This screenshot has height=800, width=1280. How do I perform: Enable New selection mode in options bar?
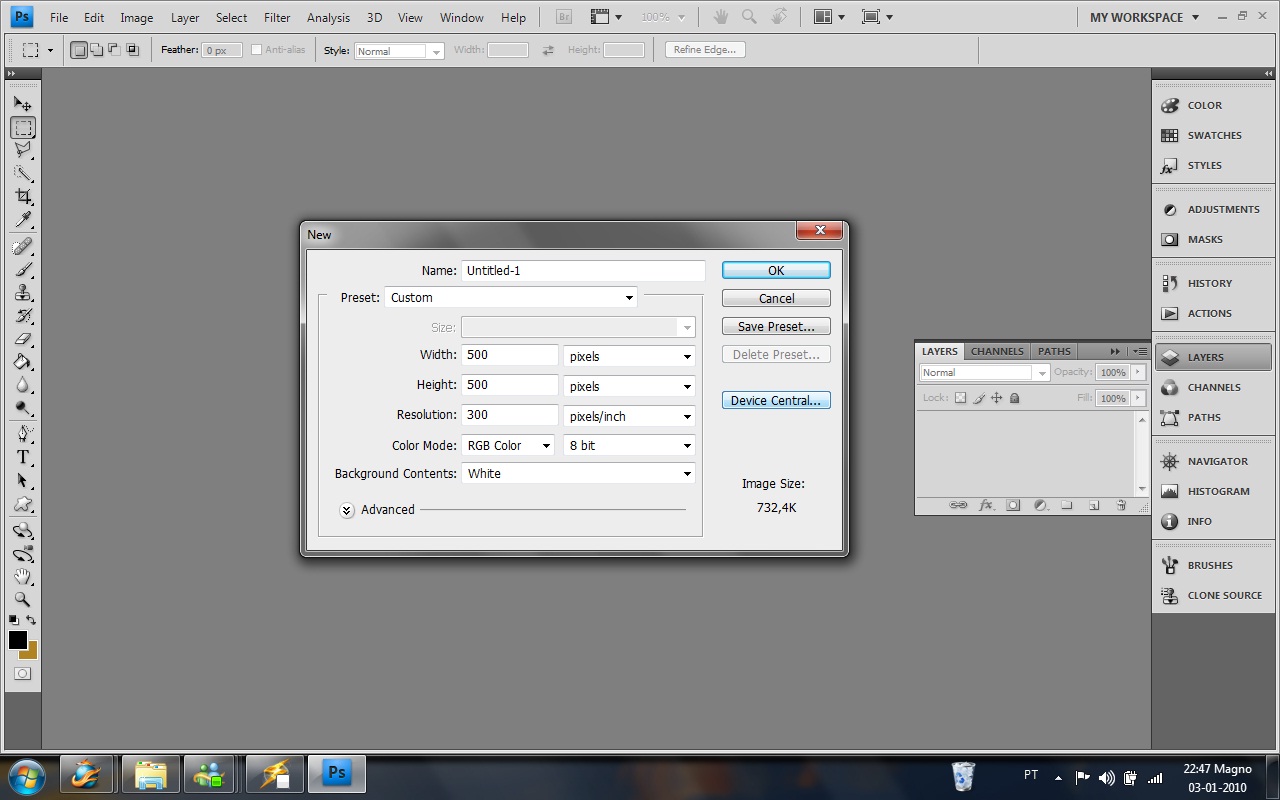(79, 50)
